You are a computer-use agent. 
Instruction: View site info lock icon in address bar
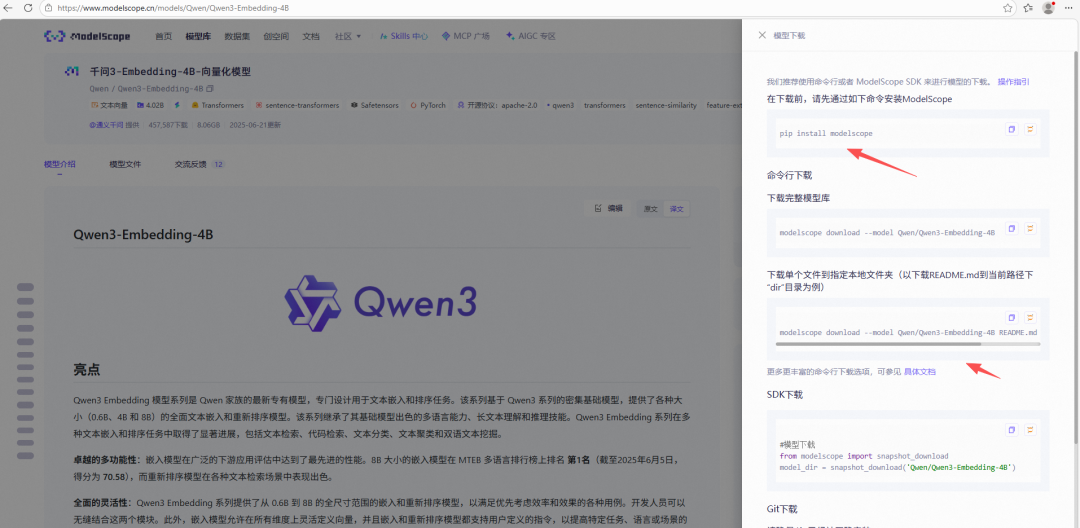point(50,8)
